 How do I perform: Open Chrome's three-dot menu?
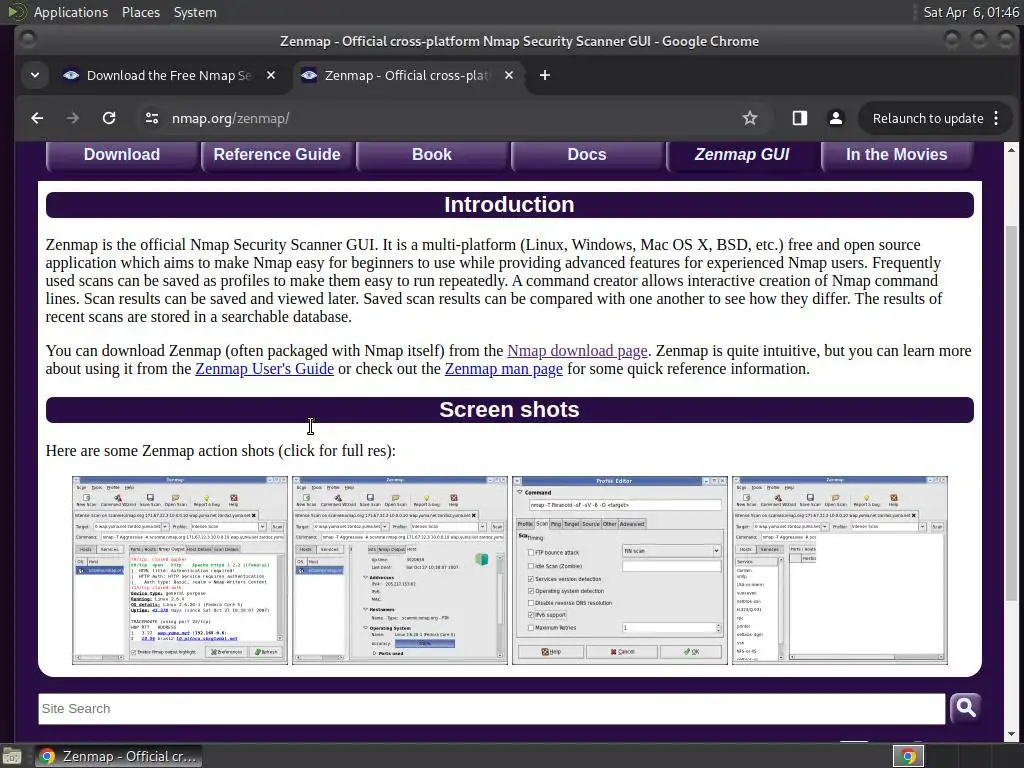996,118
